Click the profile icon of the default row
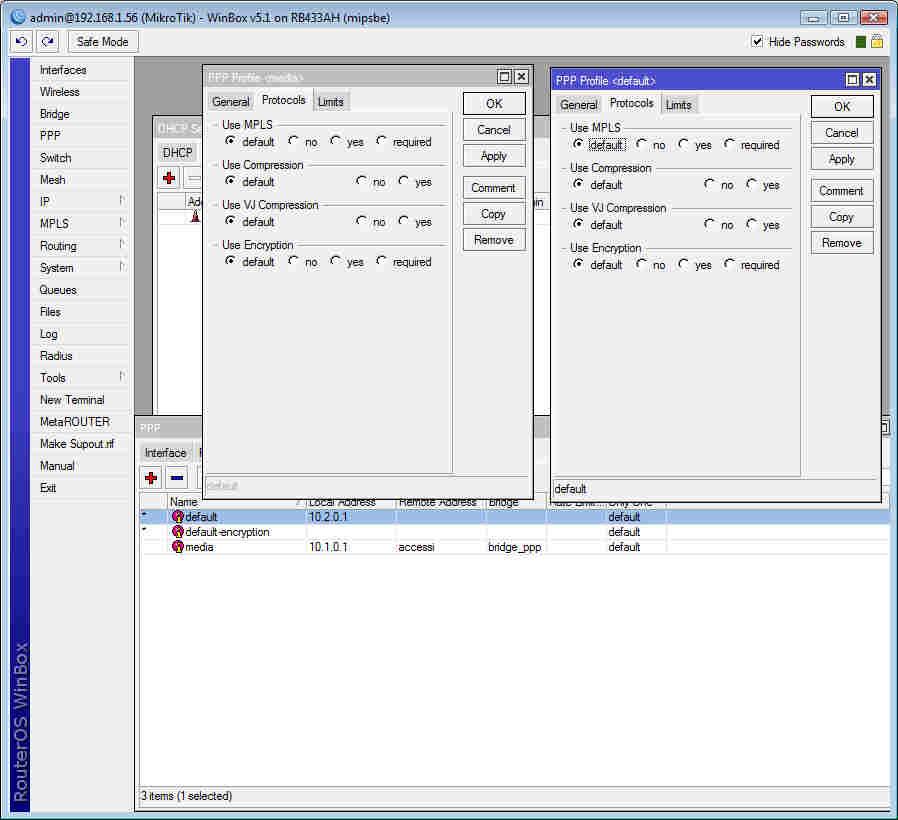This screenshot has width=898, height=820. (178, 517)
